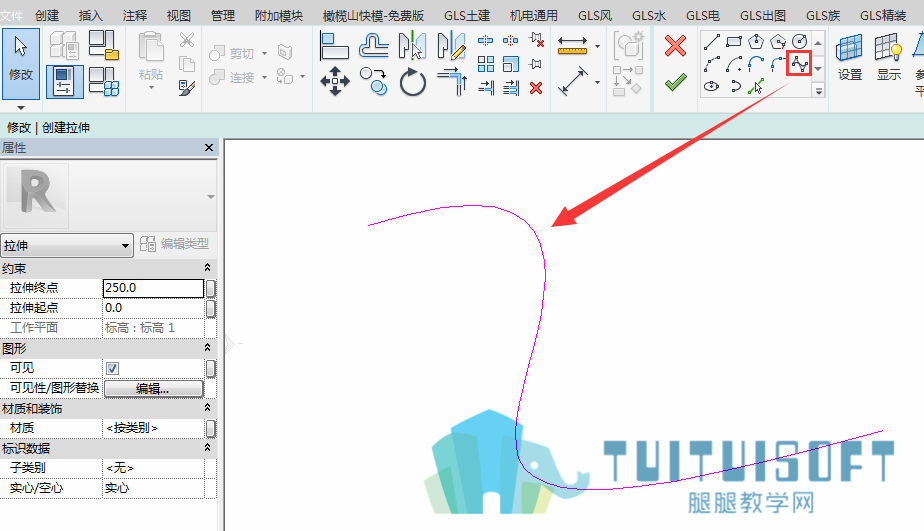This screenshot has width=924, height=531.
Task: Select the Start-End-Radius Arc tool
Action: [711, 64]
